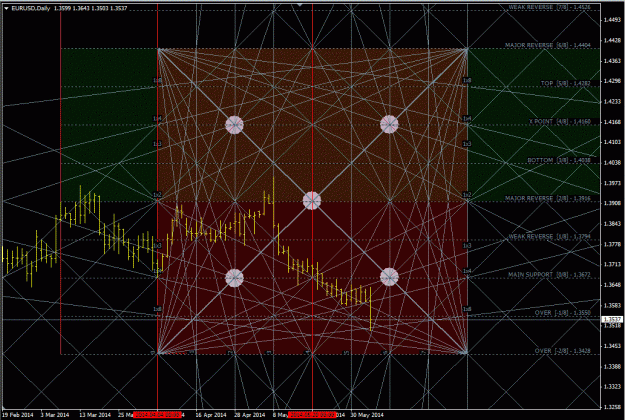Click the 1.3648 value on price scale

point(612,285)
